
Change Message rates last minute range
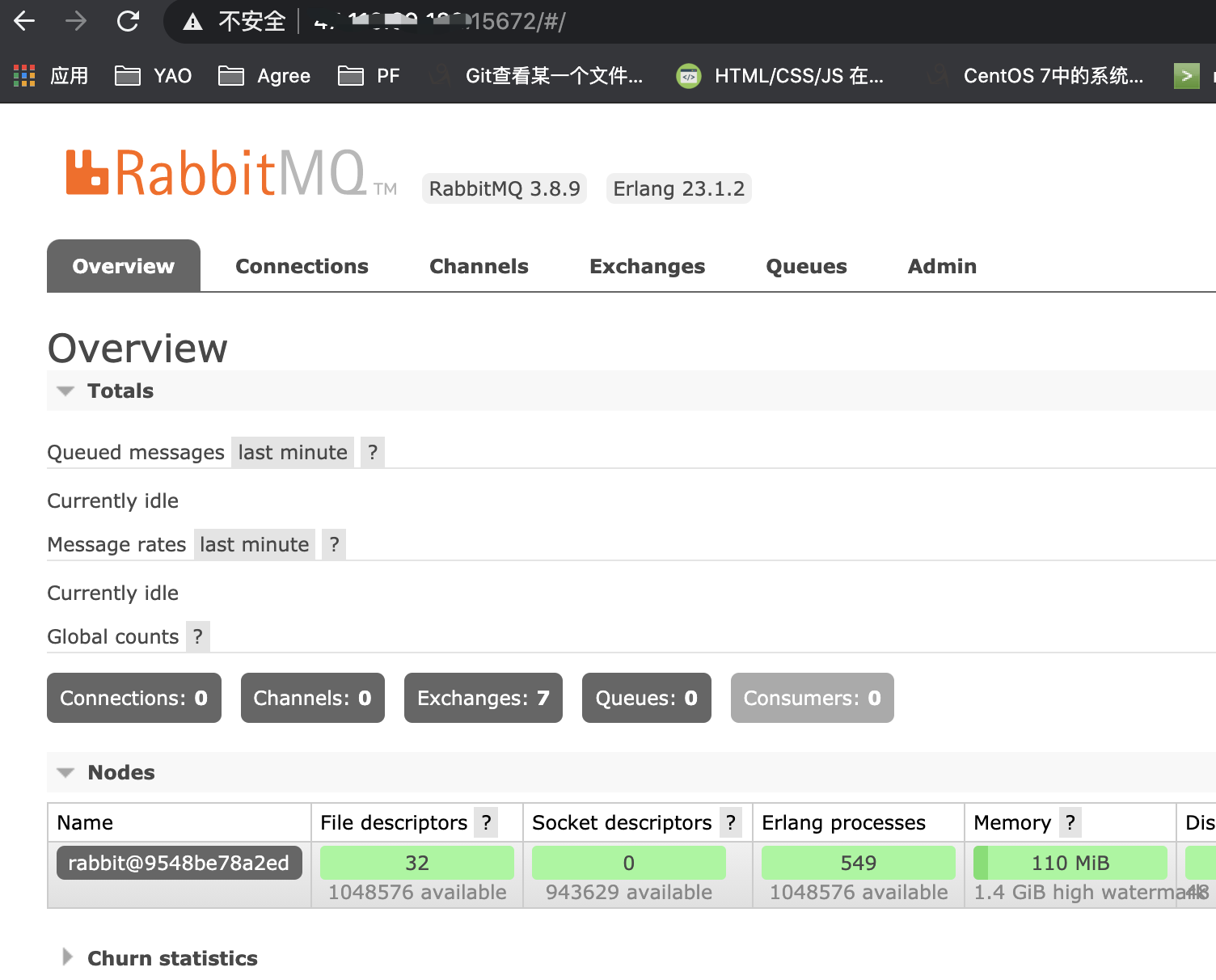coord(255,544)
